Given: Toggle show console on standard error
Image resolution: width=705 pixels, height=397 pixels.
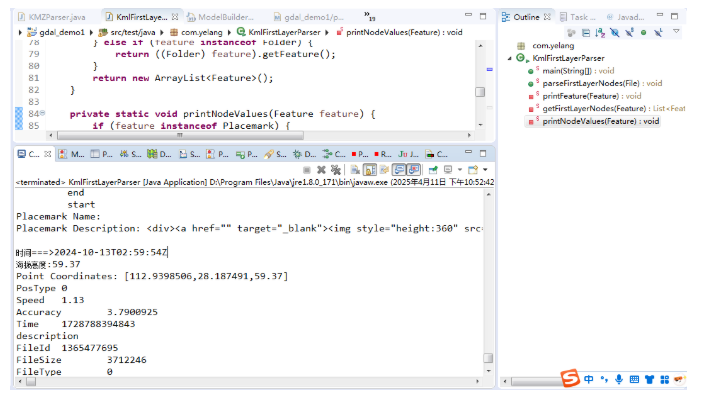Looking at the screenshot, I should (x=414, y=170).
